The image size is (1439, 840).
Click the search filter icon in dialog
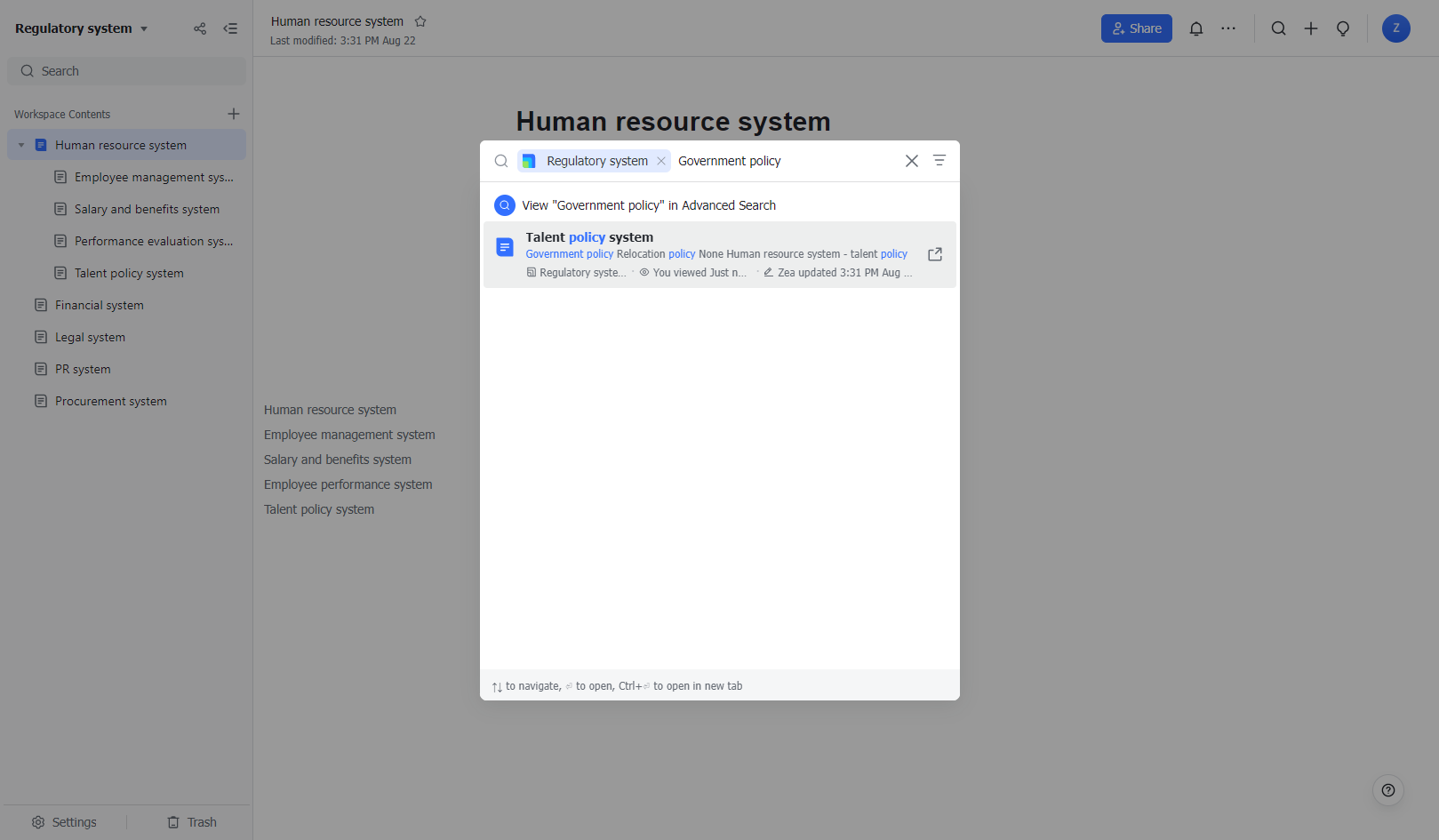click(939, 161)
